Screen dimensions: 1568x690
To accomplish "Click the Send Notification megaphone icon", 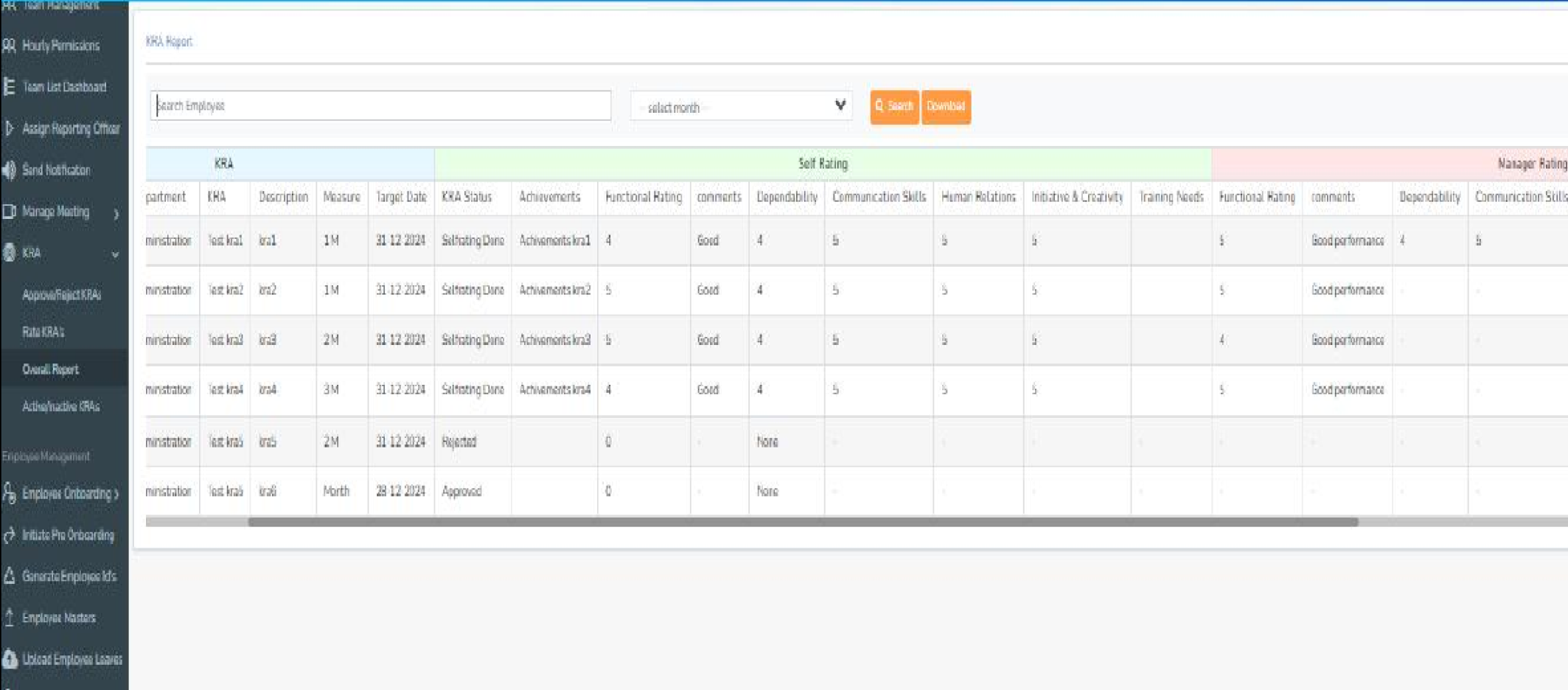I will [9, 170].
